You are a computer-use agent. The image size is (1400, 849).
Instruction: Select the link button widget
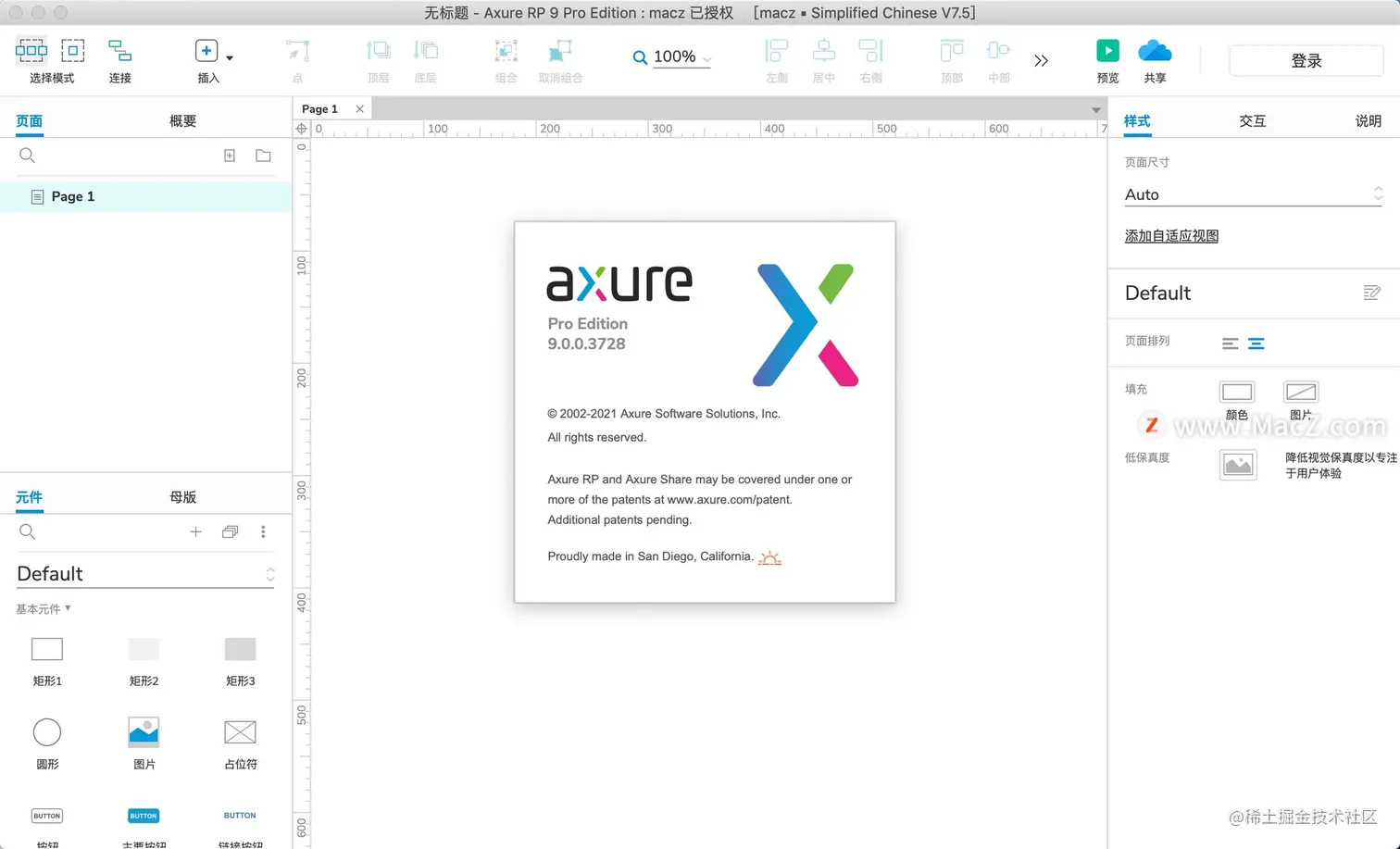(x=240, y=816)
